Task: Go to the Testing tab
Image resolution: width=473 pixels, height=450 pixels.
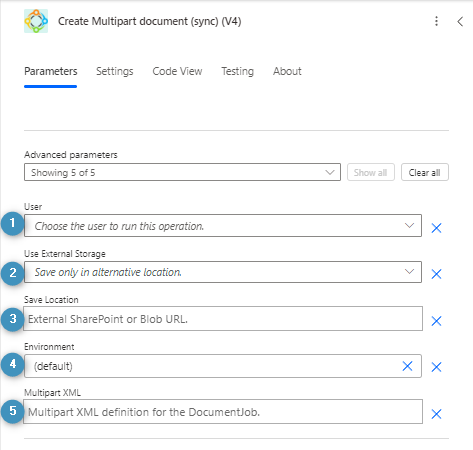Action: click(238, 71)
